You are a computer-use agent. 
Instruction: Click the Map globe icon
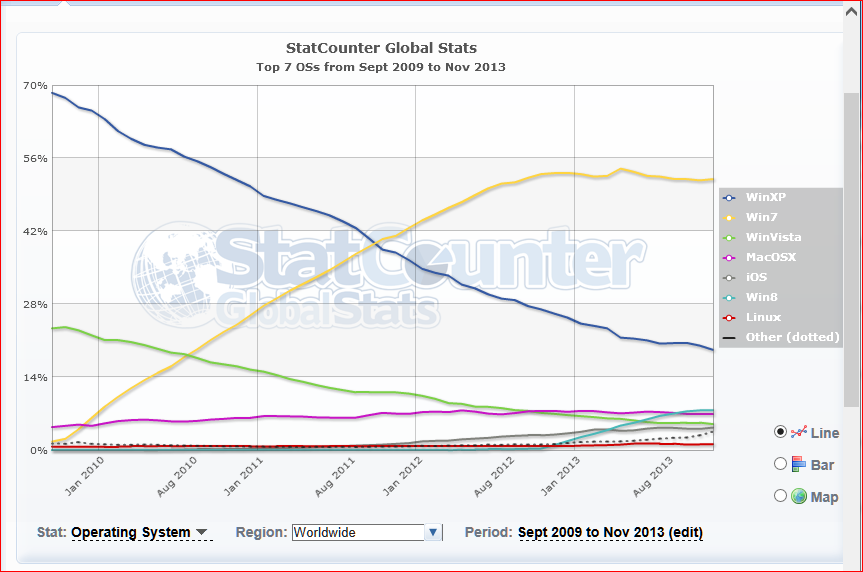799,496
